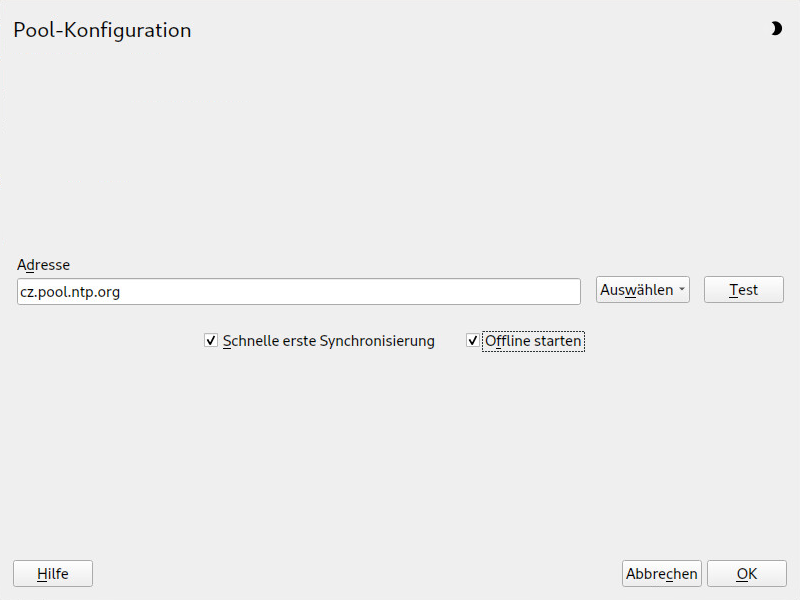Toggle dark mode via crescent moon icon
Screen dimensions: 800x600
(x=776, y=29)
